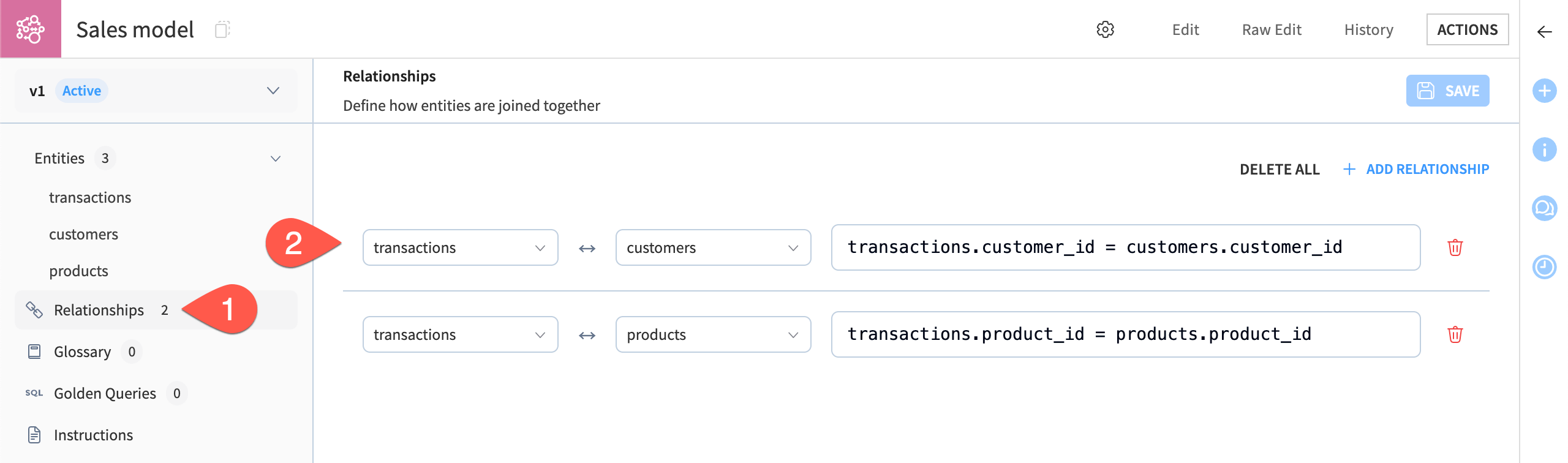
Task: Click the DELETE ALL button
Action: tap(1280, 169)
